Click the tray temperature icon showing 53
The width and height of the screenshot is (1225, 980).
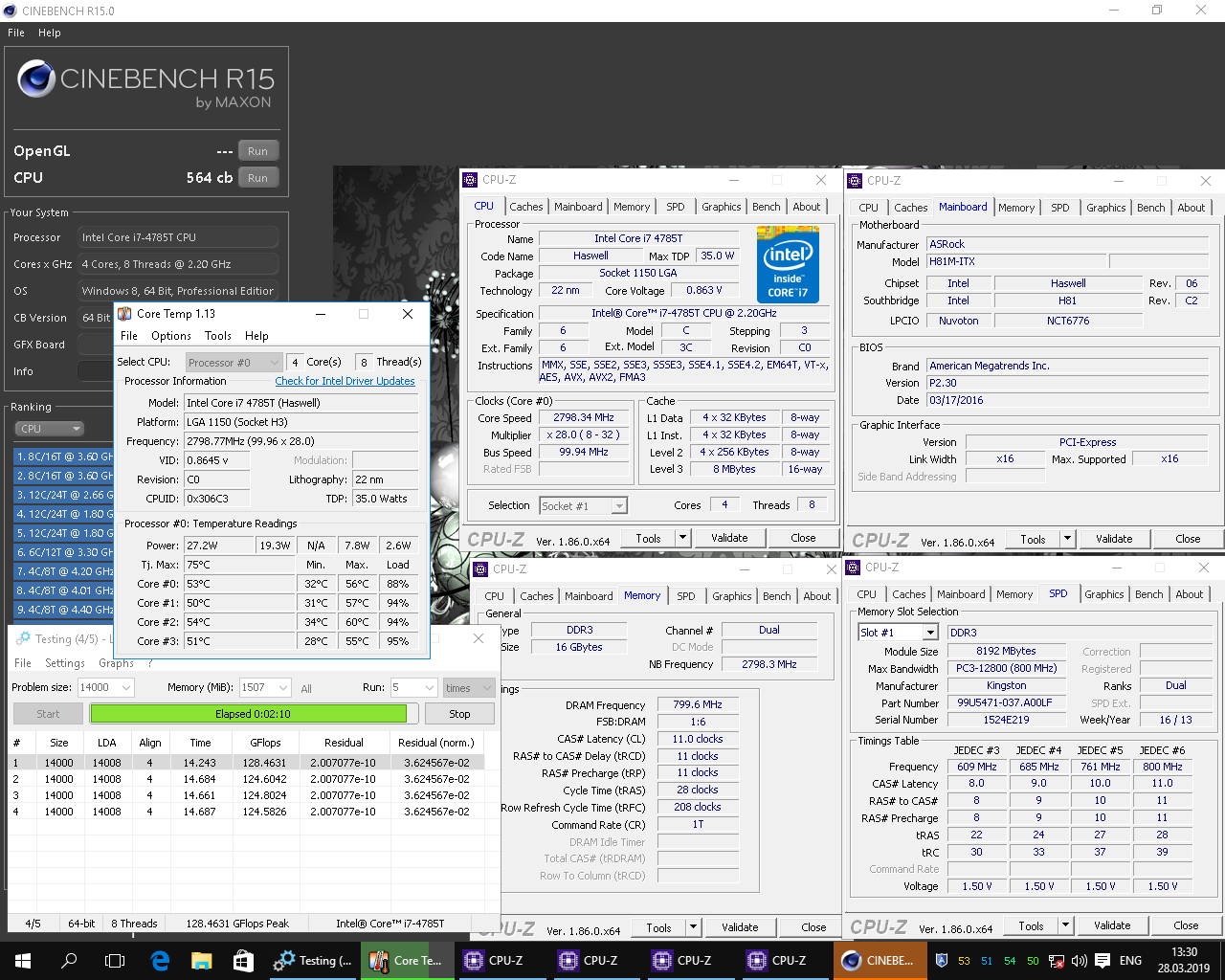[964, 961]
